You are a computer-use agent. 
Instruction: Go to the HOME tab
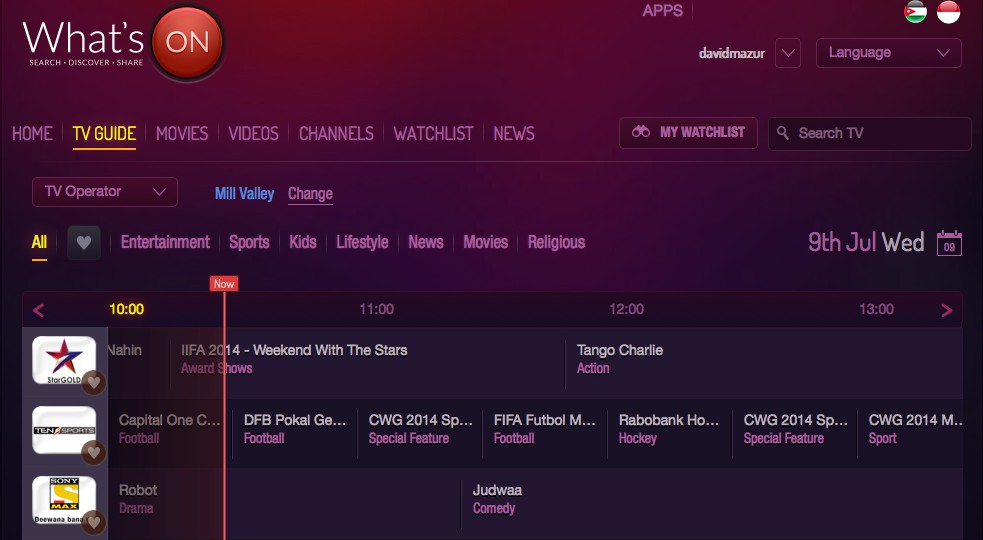tap(33, 134)
